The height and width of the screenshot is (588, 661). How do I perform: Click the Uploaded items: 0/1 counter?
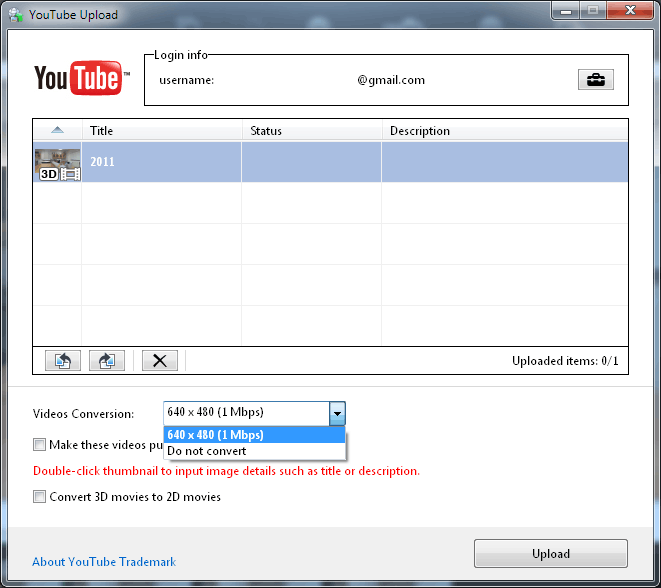[565, 361]
